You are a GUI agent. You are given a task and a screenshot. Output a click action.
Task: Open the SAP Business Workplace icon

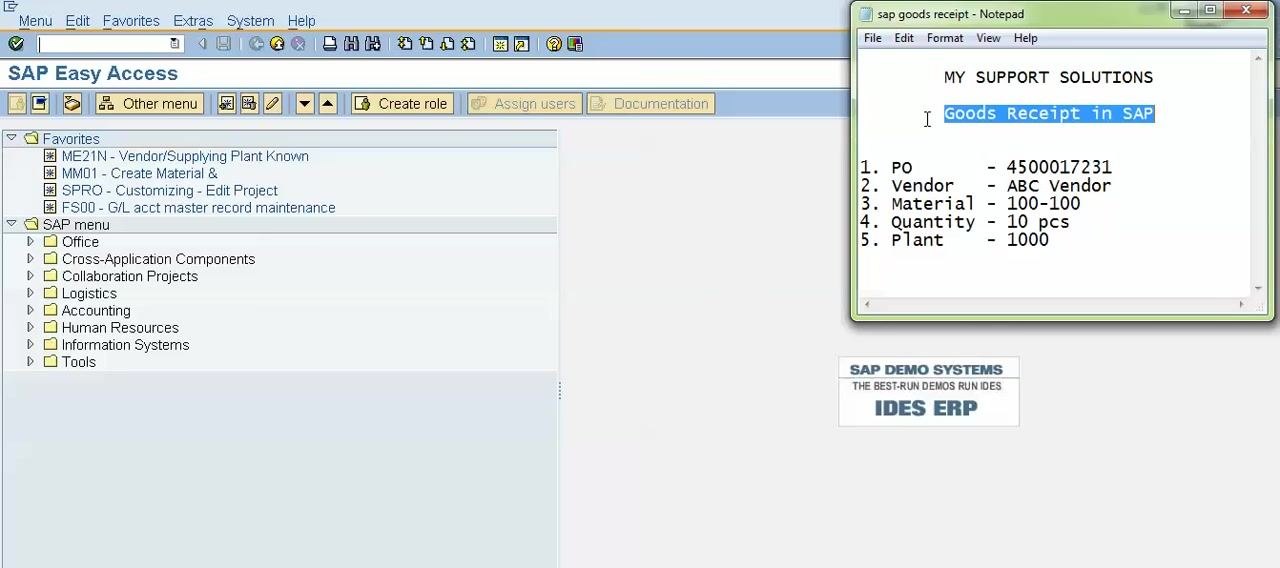(72, 104)
